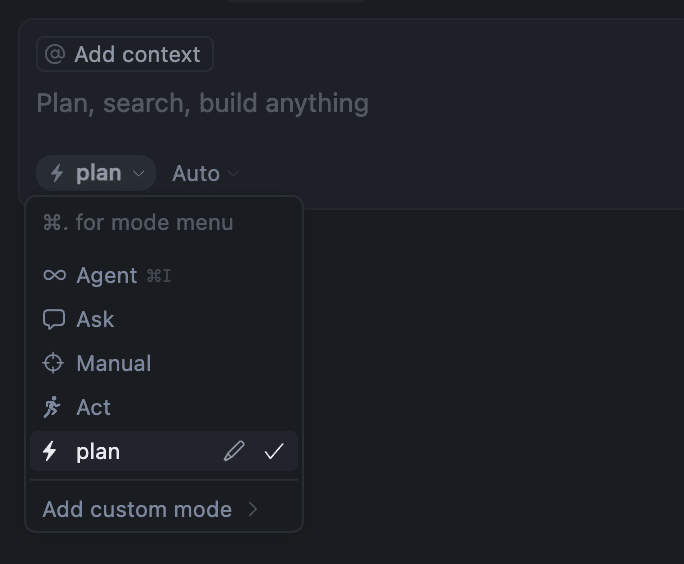Click the lightning icon beside plan entry

pos(50,451)
